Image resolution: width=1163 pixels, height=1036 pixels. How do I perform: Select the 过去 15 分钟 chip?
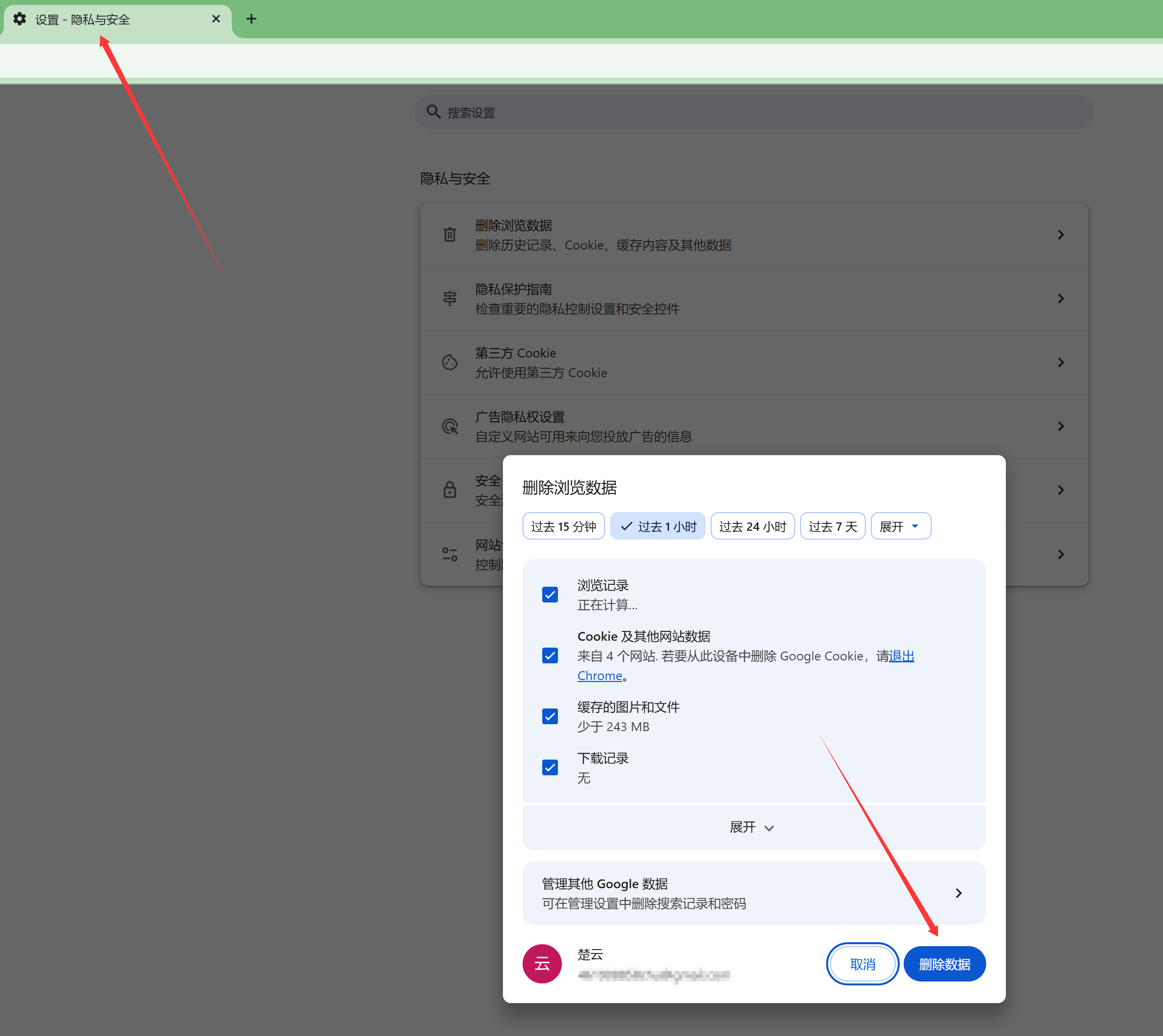coord(563,526)
